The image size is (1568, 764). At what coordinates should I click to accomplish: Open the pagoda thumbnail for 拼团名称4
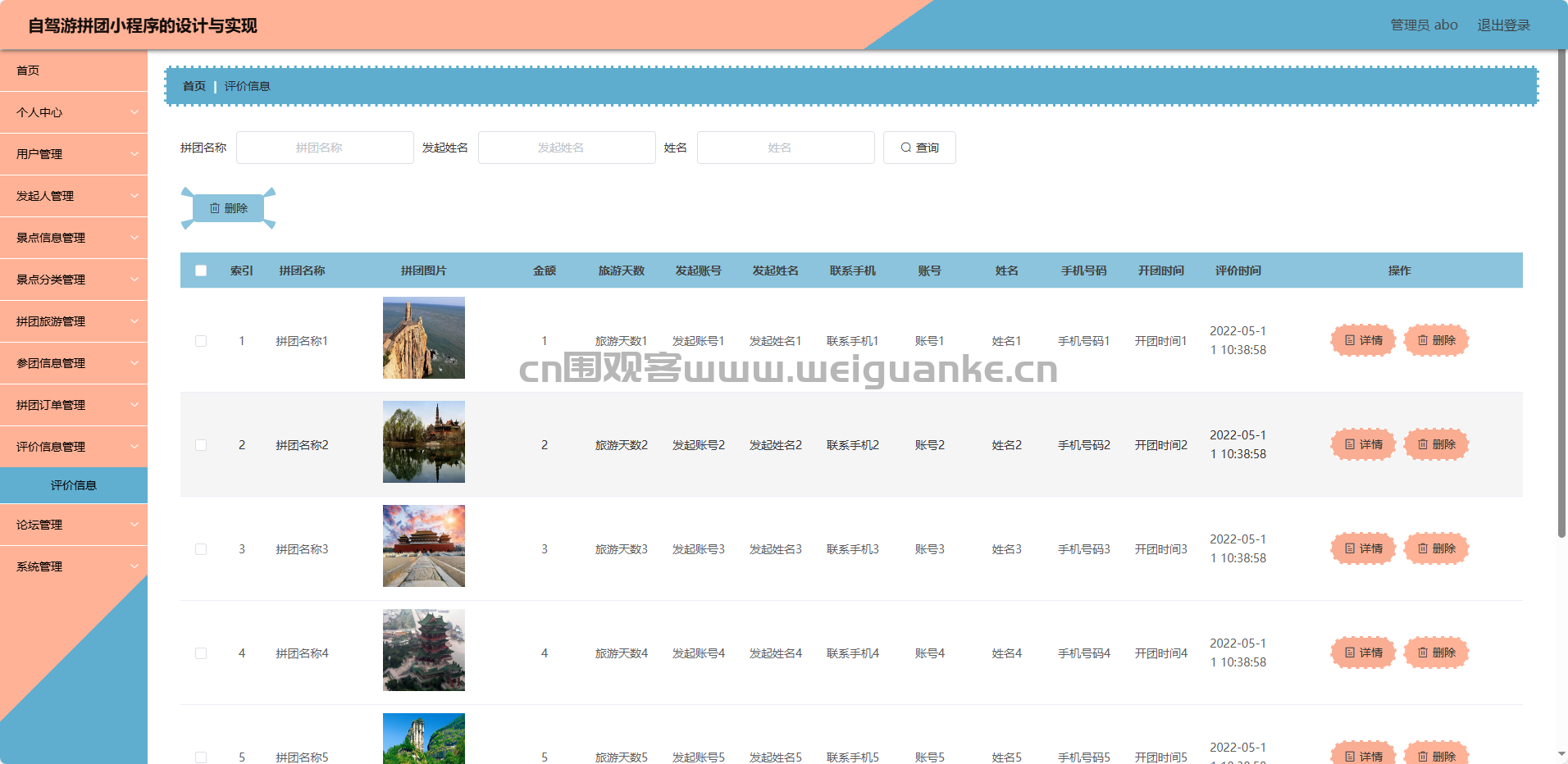(424, 650)
